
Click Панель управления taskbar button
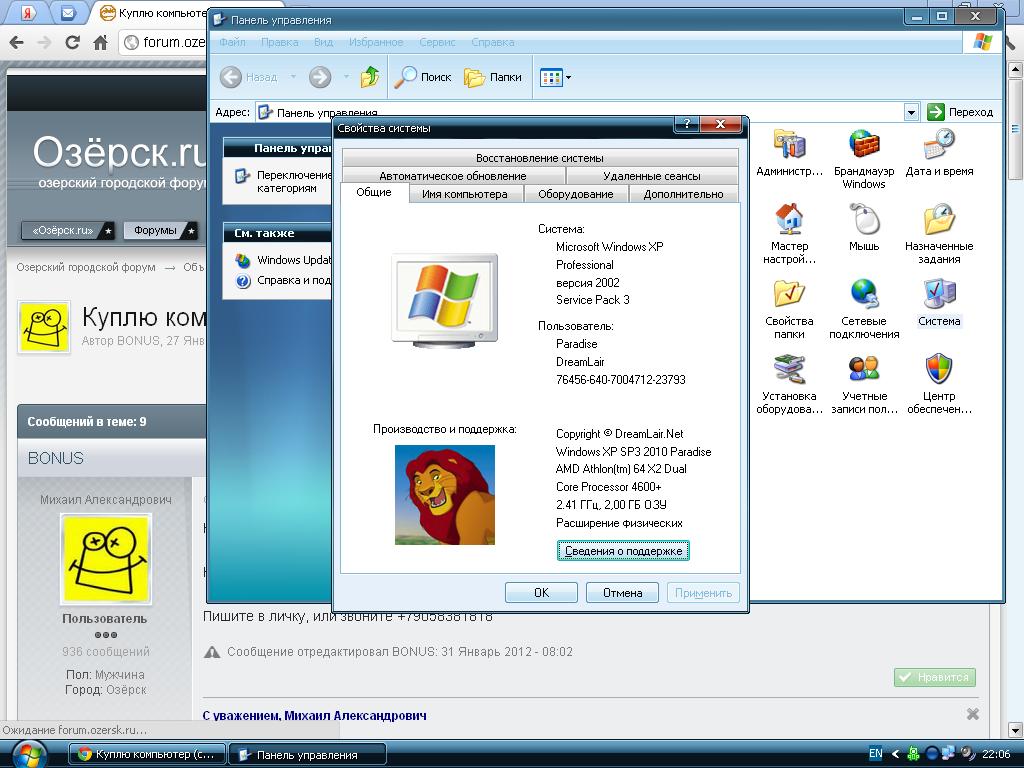click(307, 754)
